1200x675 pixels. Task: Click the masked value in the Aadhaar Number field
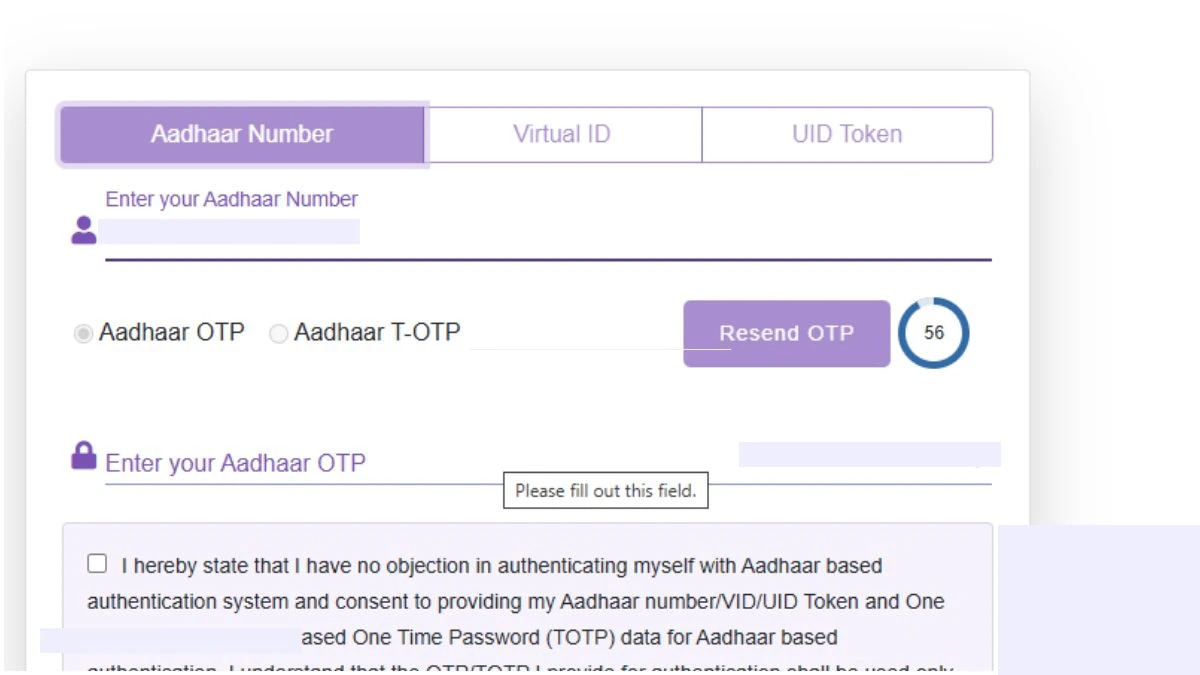coord(230,233)
